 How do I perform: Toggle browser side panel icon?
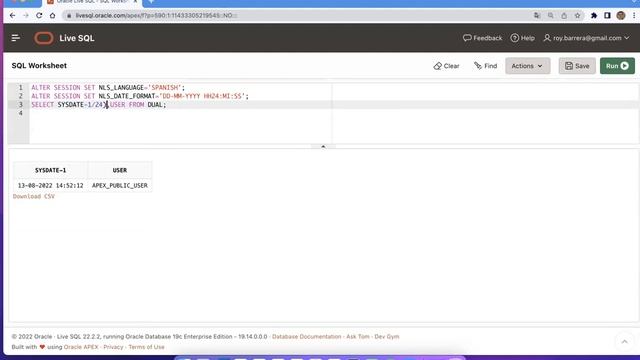(x=607, y=16)
